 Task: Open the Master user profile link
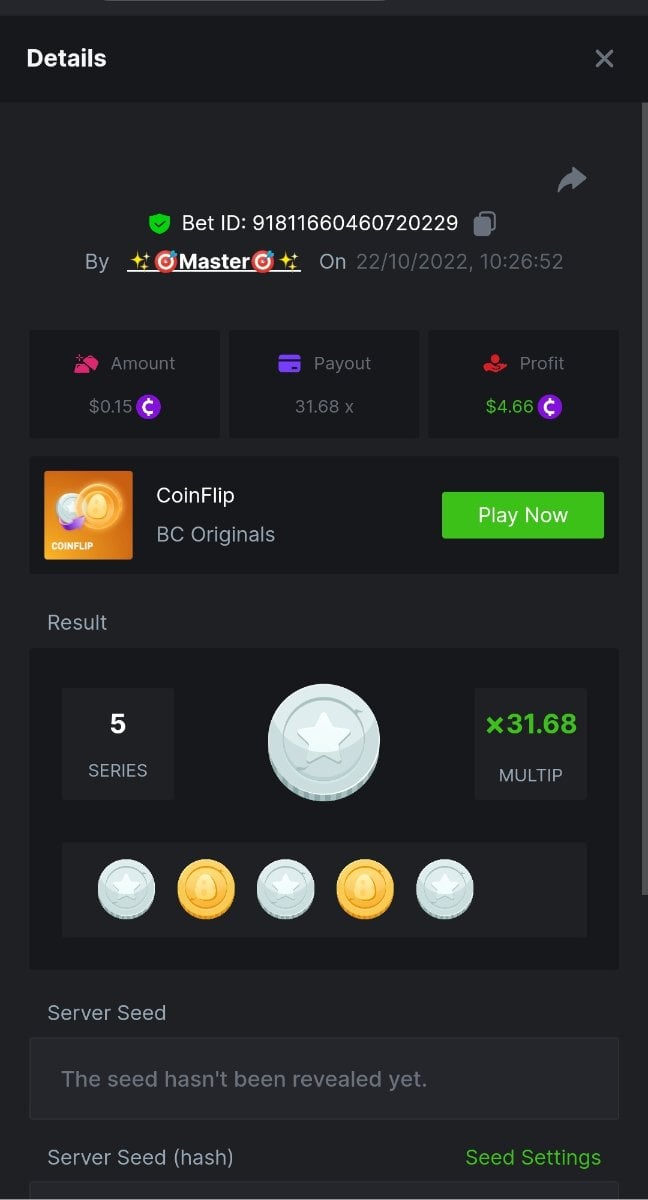[x=214, y=262]
